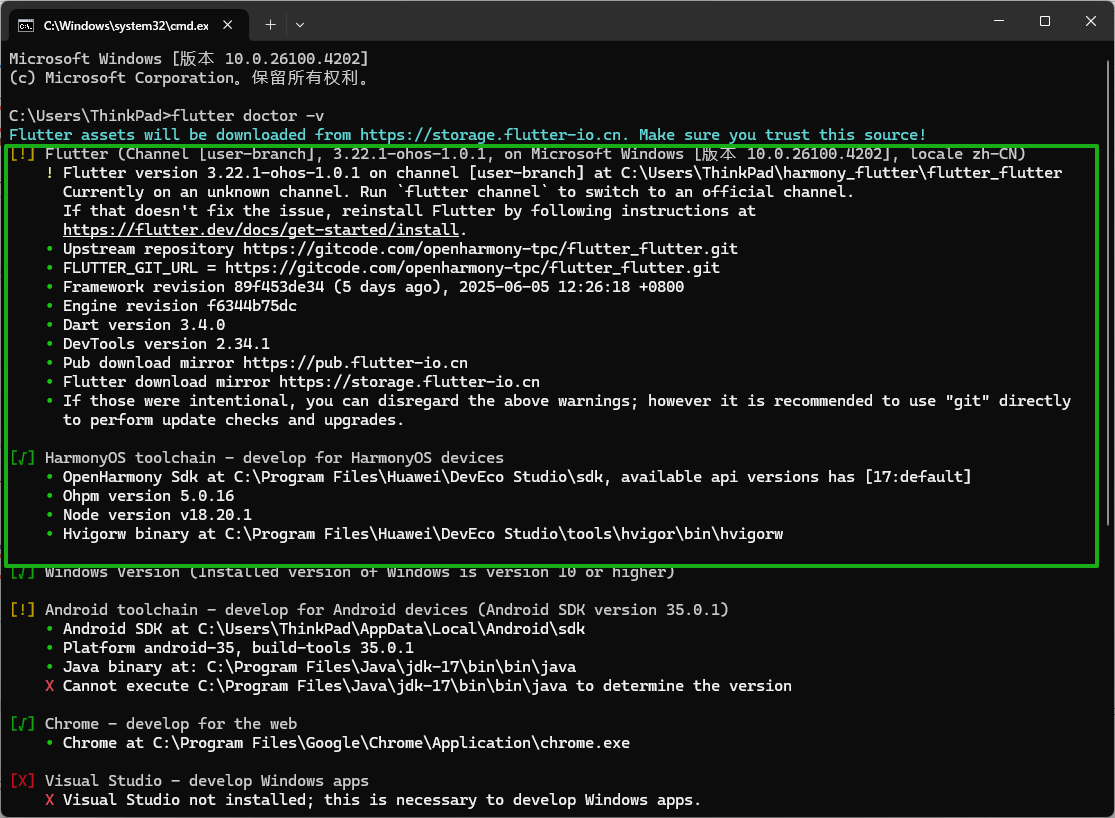Viewport: 1115px width, 818px height.
Task: Click the 'flutter doctor -v' command text
Action: click(248, 116)
